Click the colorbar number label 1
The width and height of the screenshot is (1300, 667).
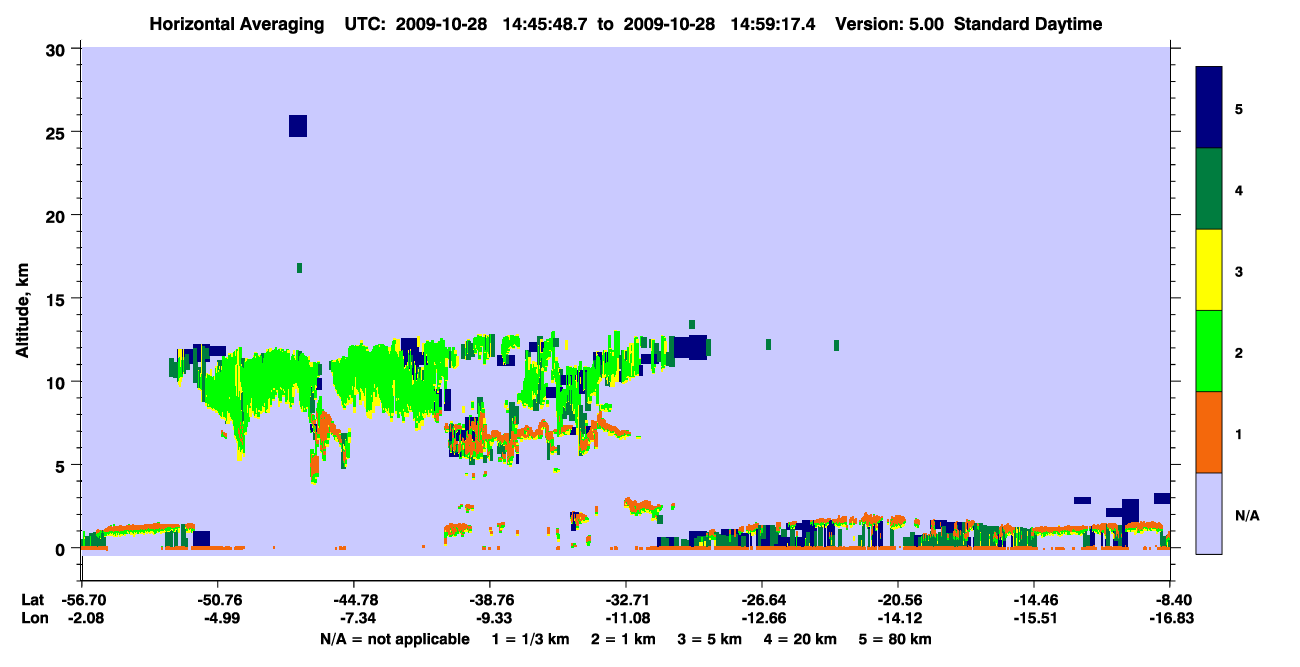point(1239,433)
